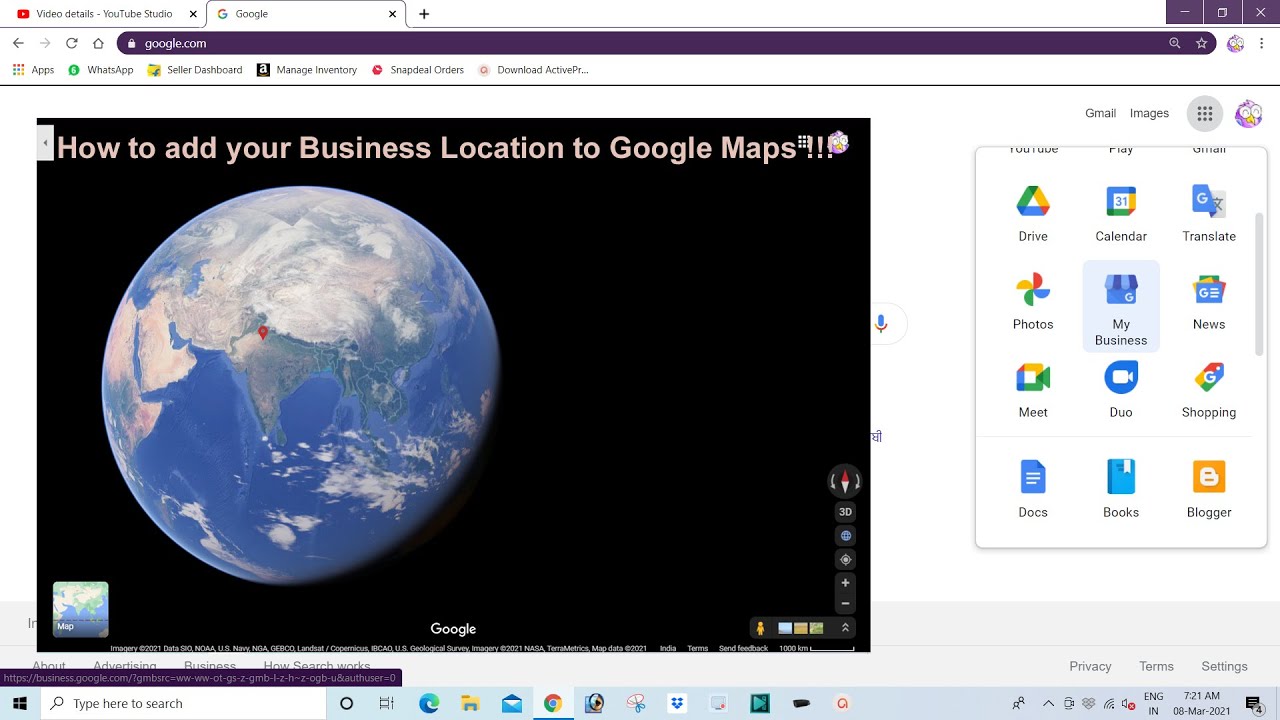
Task: Select the Google browser tab
Action: (x=306, y=14)
